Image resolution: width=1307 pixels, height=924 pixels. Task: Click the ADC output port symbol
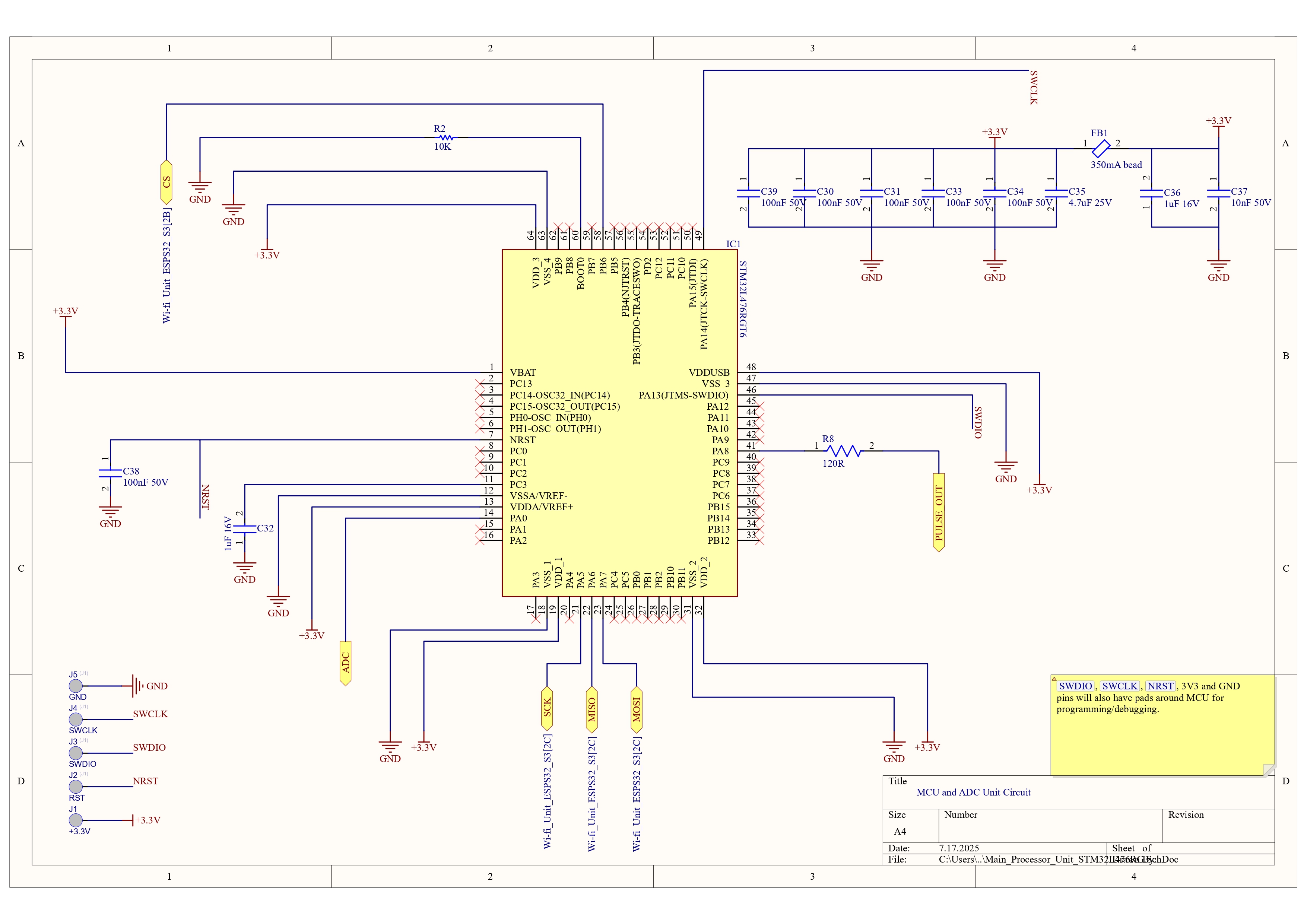[346, 663]
